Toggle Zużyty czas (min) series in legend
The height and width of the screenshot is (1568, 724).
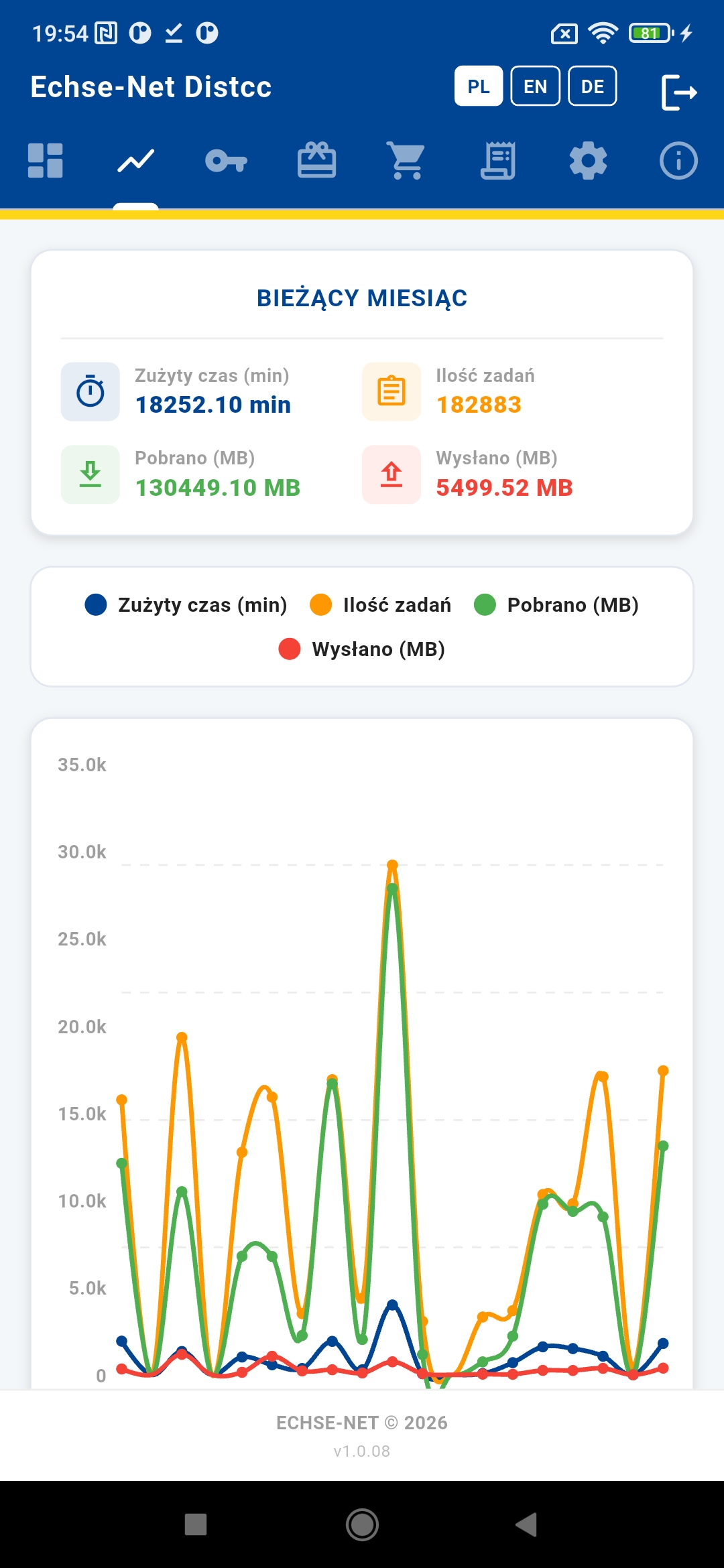pos(186,605)
